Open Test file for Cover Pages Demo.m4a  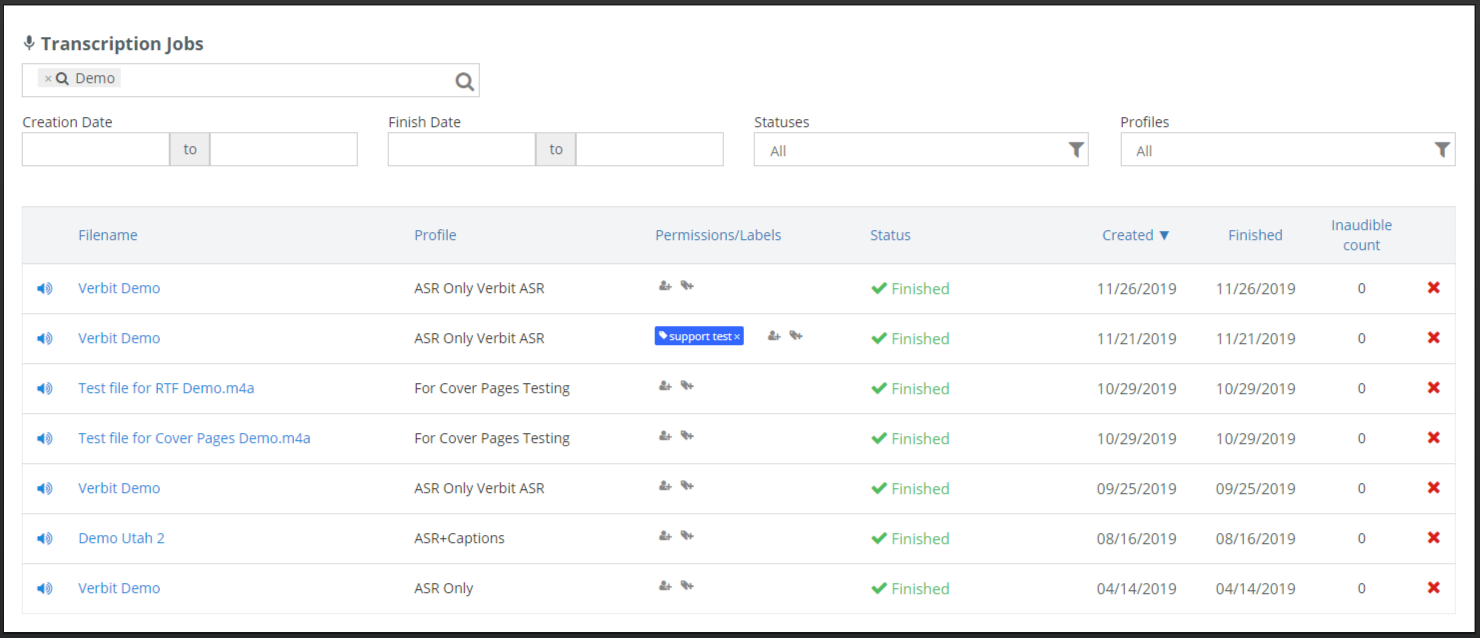[194, 438]
